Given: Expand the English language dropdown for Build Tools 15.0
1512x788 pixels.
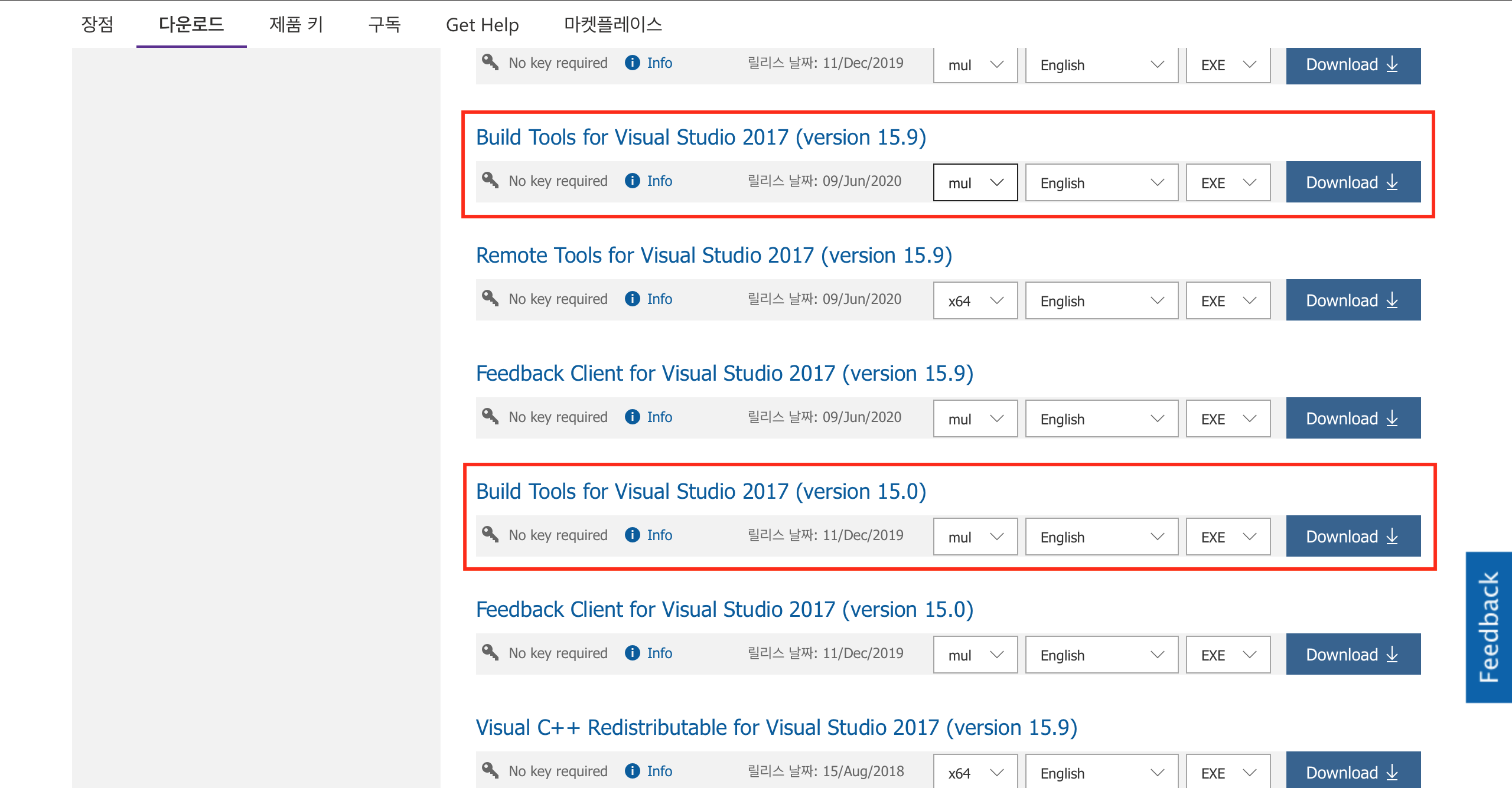Looking at the screenshot, I should 1102,537.
